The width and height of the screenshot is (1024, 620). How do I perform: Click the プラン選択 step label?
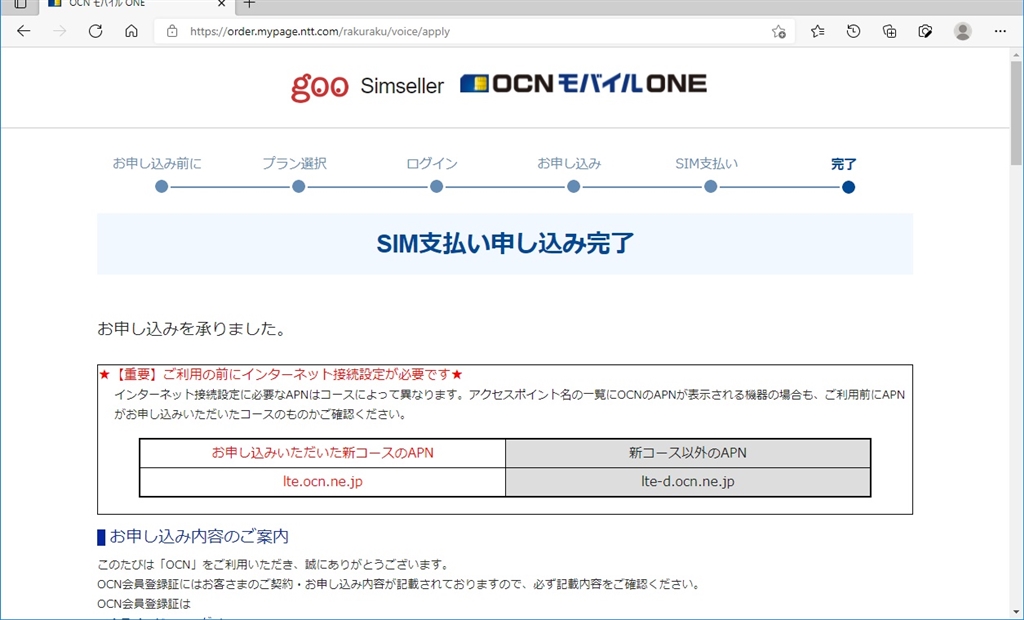[295, 163]
